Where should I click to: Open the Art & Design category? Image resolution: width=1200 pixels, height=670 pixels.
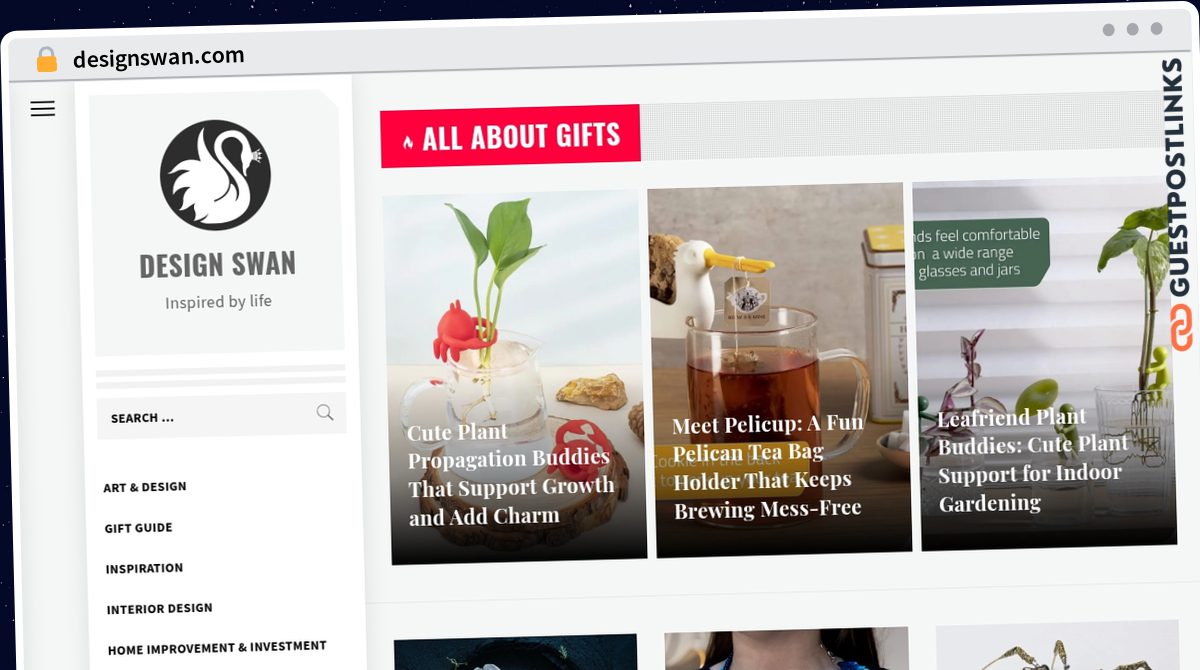pos(145,487)
